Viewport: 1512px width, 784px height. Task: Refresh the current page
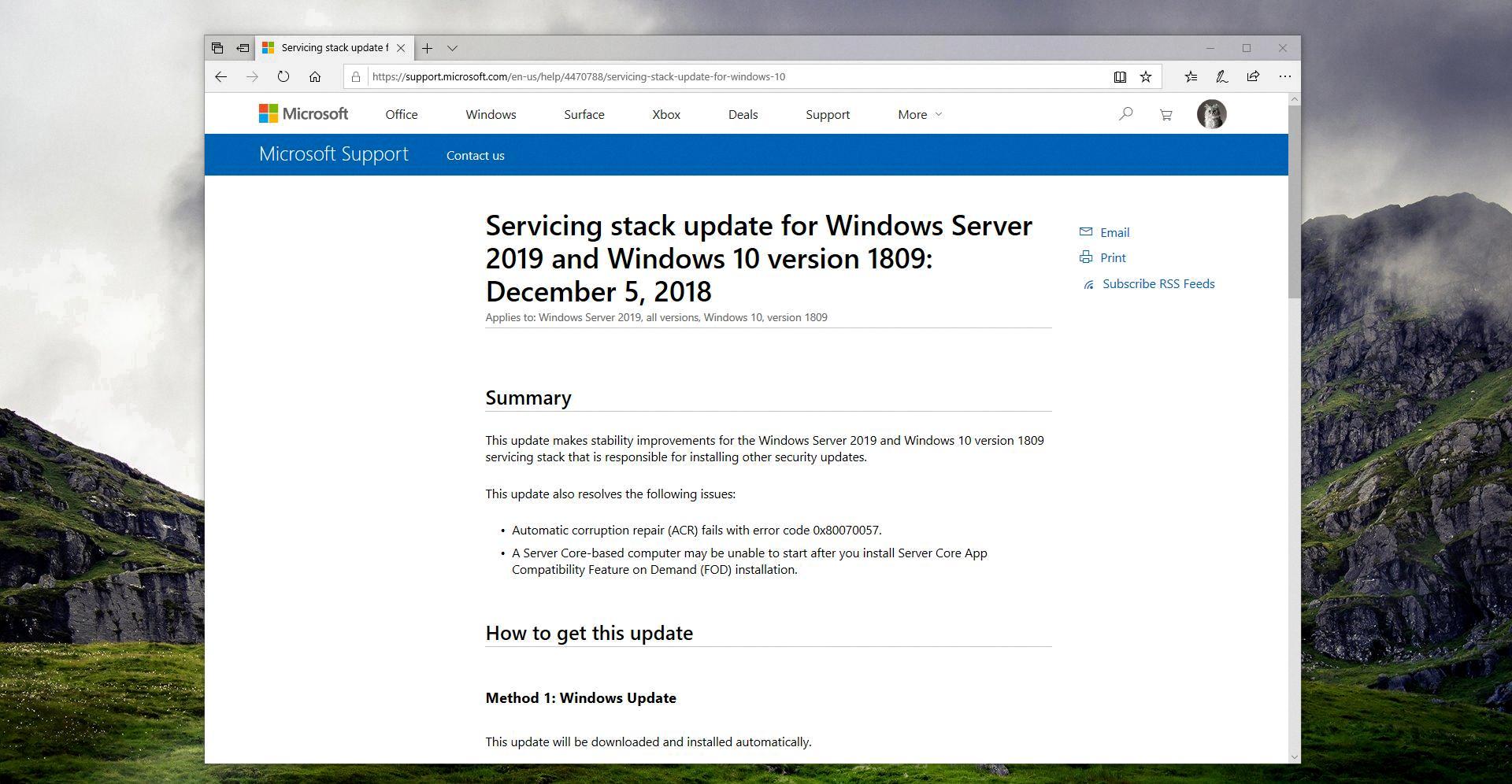click(283, 76)
